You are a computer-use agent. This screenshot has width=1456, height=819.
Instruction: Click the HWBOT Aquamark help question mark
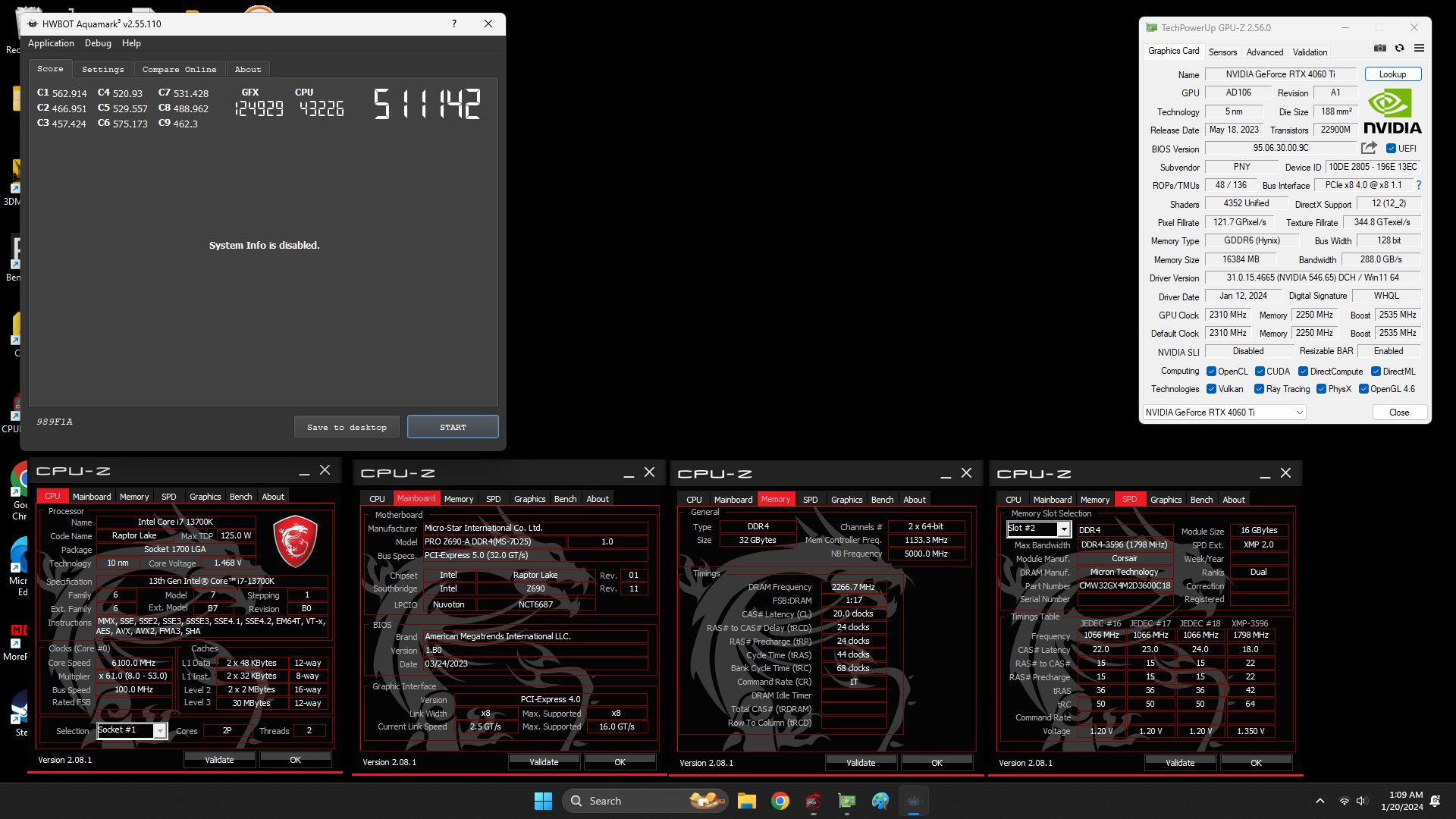(454, 24)
